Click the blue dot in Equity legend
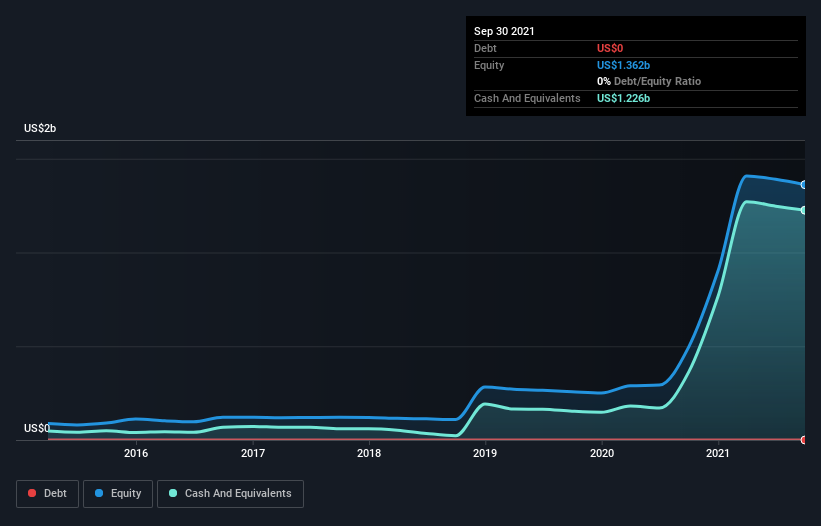821x526 pixels. (99, 493)
